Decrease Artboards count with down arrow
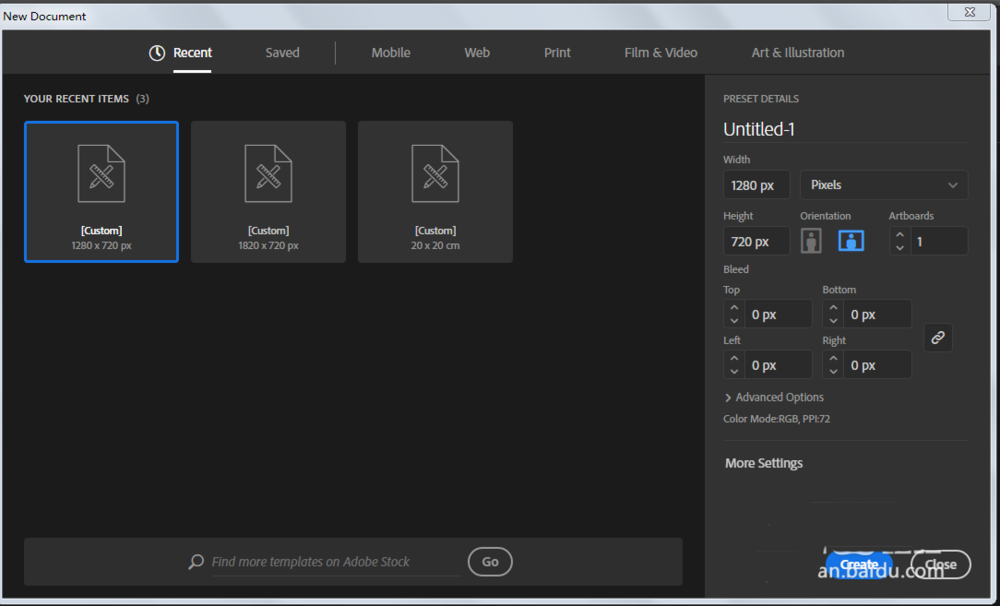This screenshot has width=1000, height=606. pos(900,248)
